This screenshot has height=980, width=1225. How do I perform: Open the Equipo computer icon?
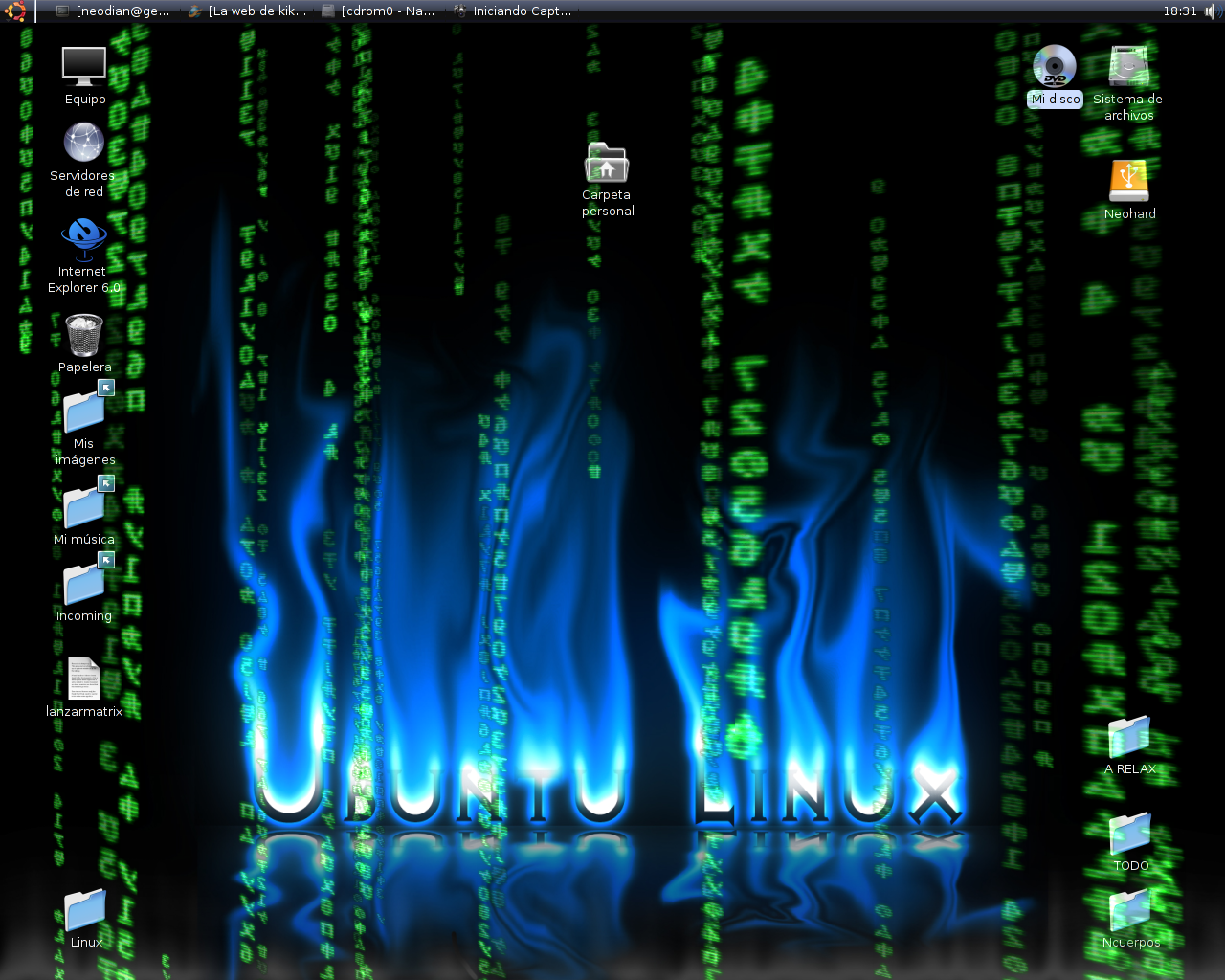click(x=84, y=66)
